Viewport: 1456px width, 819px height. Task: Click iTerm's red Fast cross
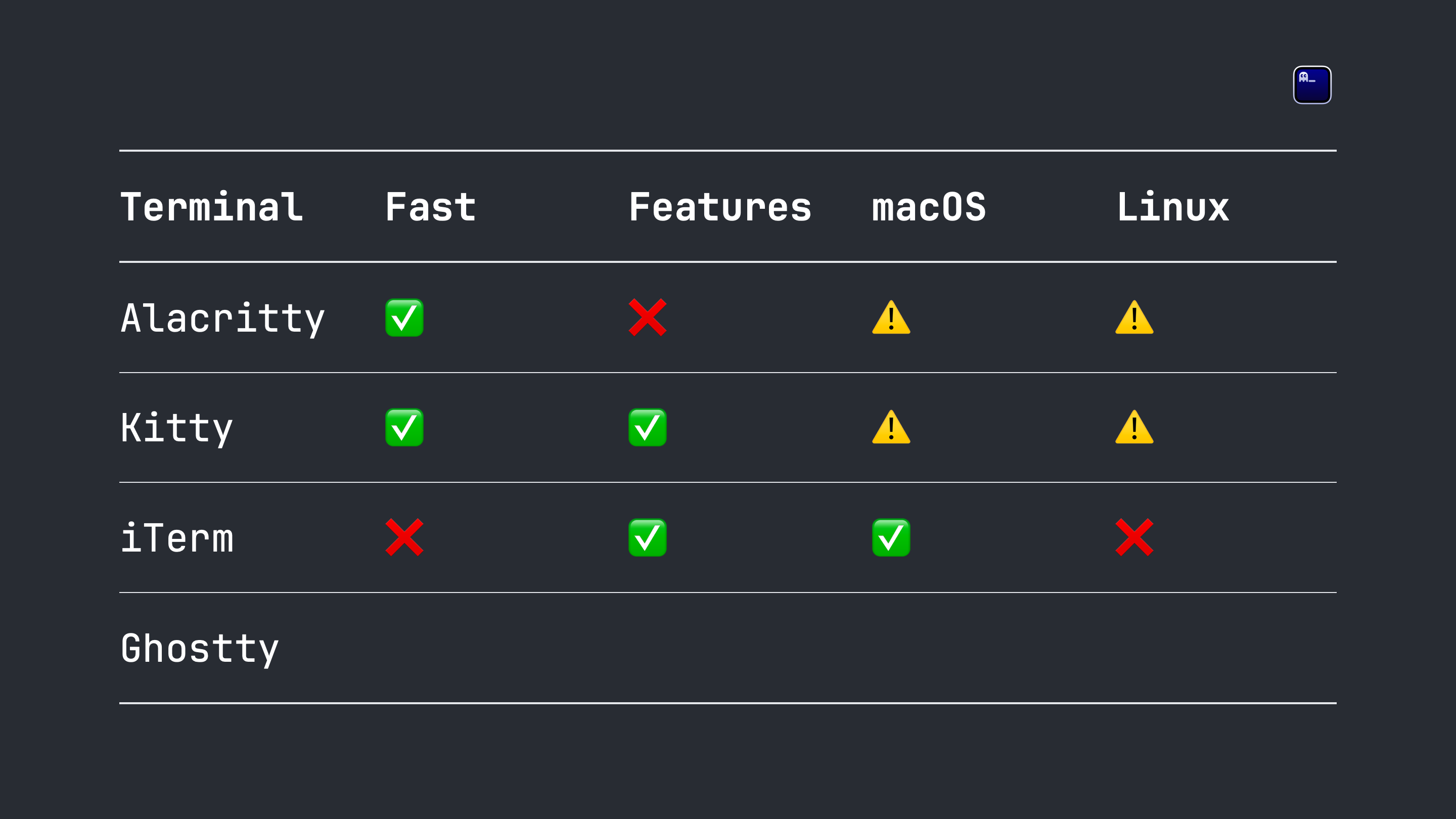click(404, 537)
